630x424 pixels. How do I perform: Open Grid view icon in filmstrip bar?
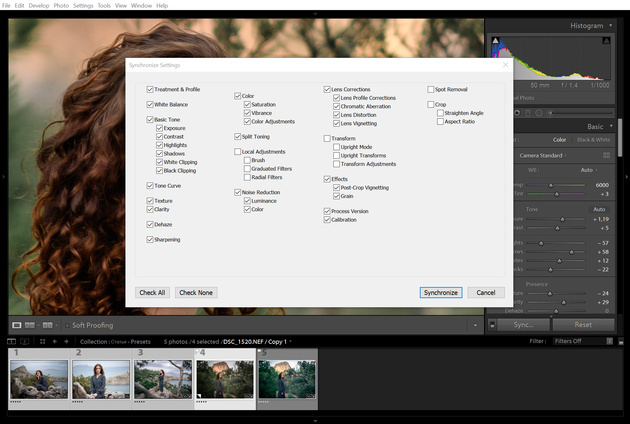tap(43, 342)
